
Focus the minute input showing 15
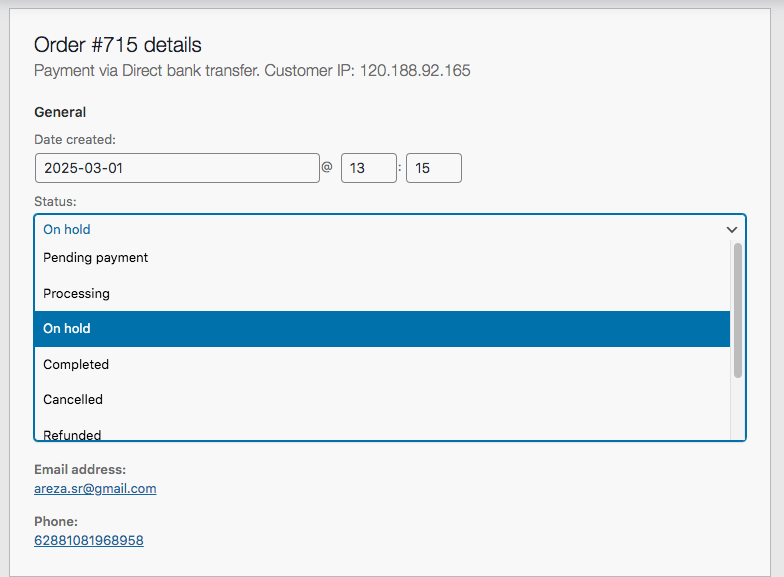(x=433, y=168)
